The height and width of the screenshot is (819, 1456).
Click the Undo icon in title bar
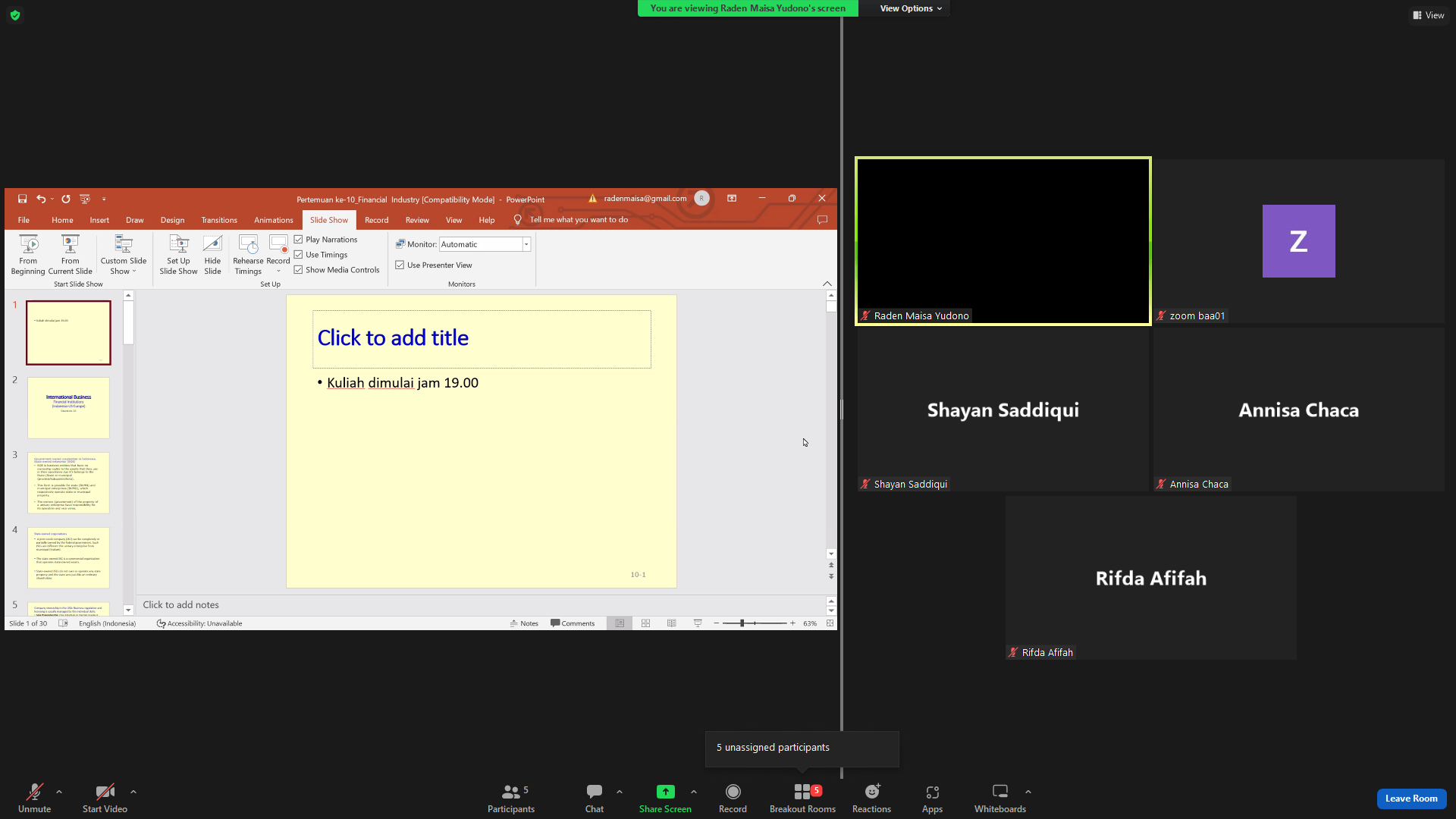point(41,199)
